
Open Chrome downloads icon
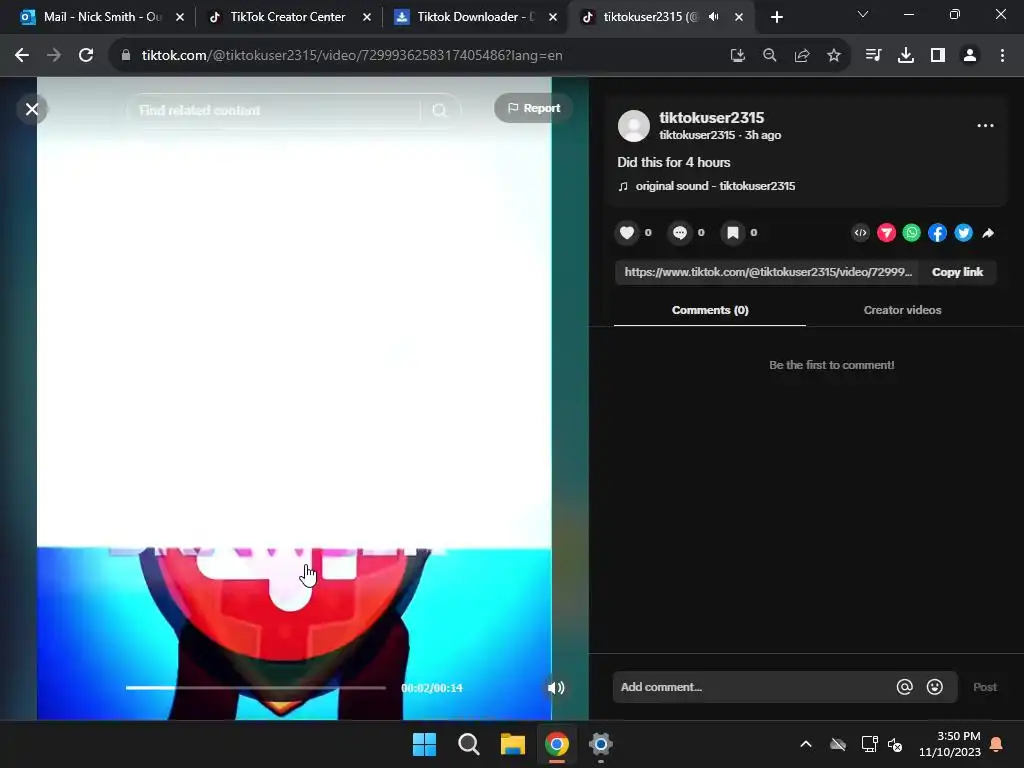[906, 56]
